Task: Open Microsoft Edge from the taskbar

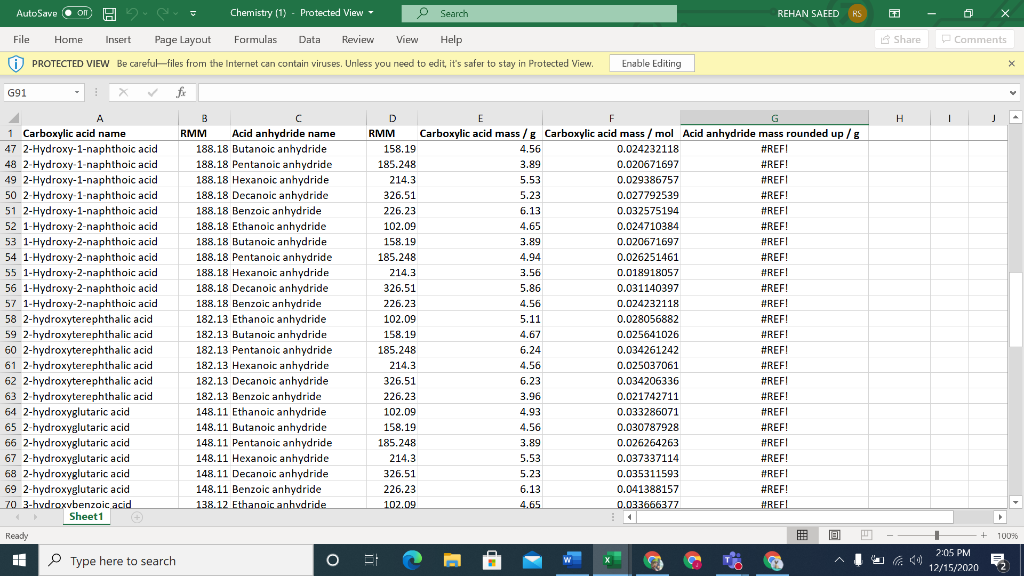Action: pos(412,561)
